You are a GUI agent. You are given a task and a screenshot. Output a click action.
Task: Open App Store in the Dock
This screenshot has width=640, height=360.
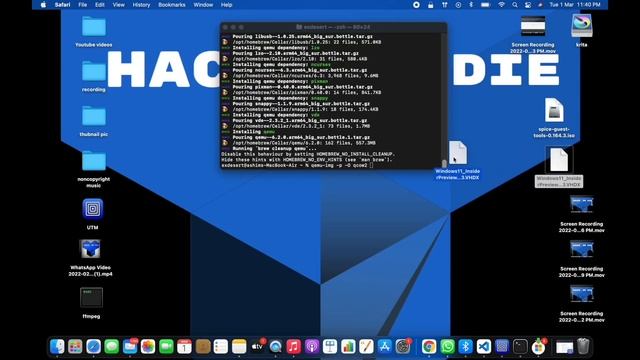point(384,347)
